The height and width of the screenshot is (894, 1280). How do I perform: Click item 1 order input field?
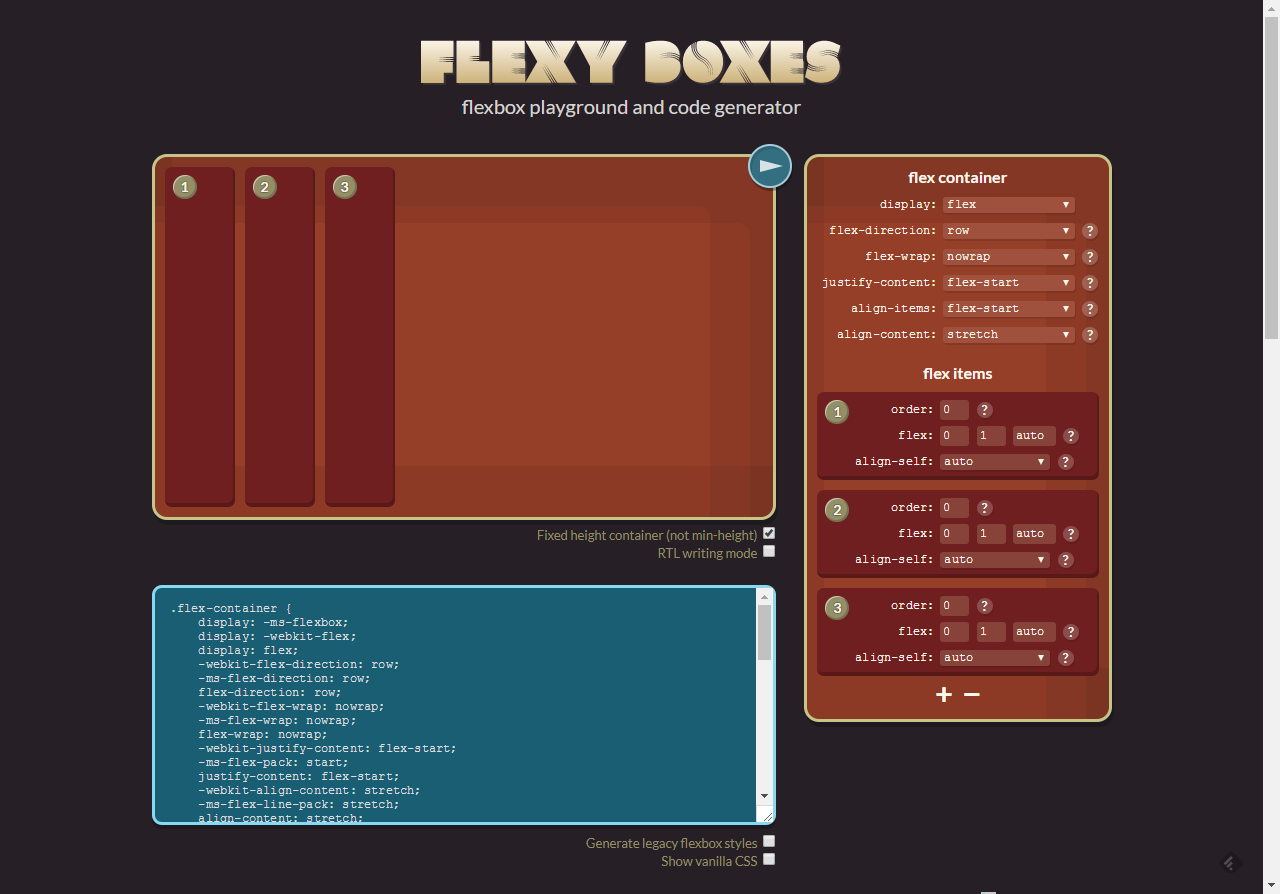[954, 410]
